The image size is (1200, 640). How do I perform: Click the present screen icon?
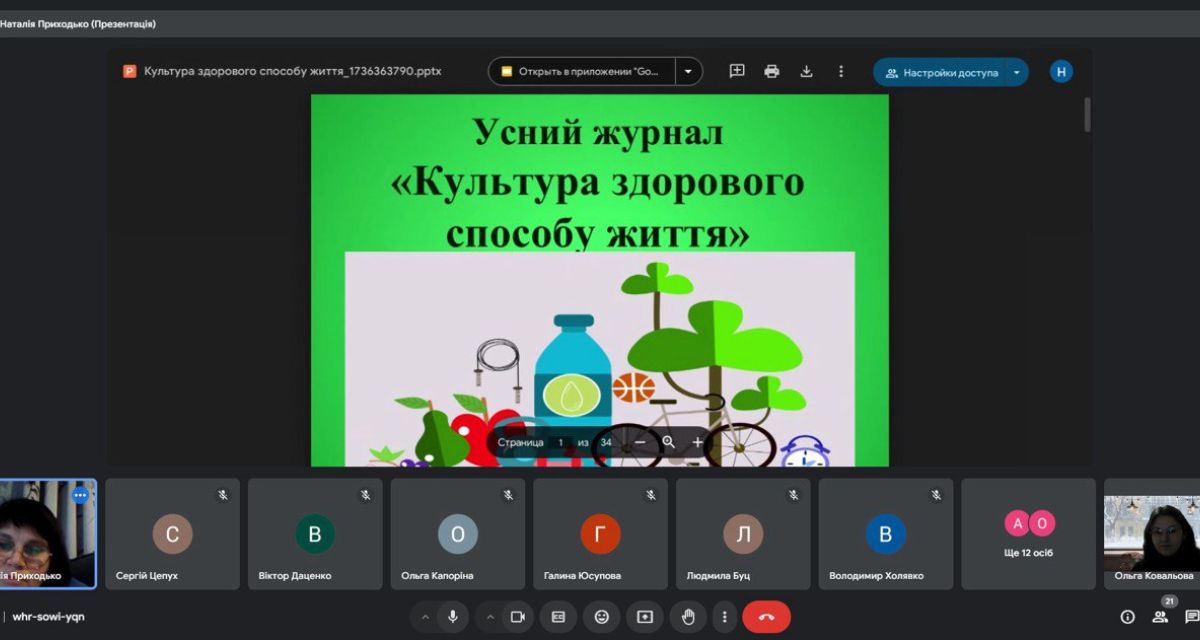[645, 617]
